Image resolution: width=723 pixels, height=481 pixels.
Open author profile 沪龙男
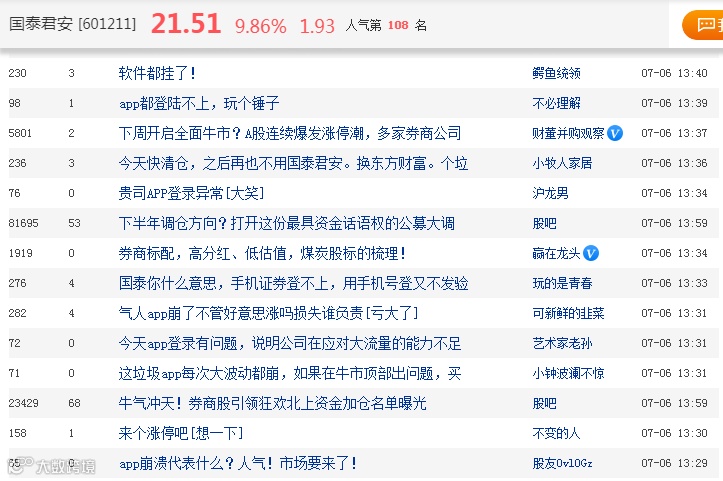click(x=550, y=193)
